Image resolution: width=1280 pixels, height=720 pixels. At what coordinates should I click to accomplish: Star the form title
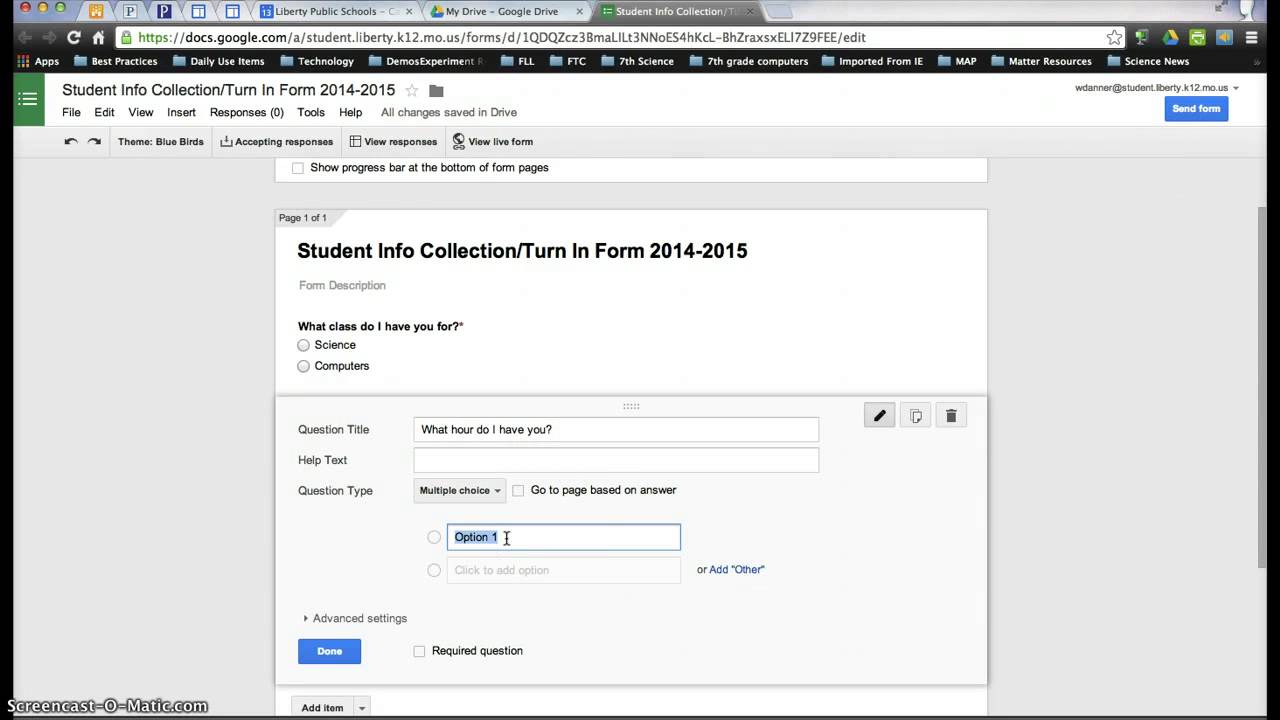412,91
